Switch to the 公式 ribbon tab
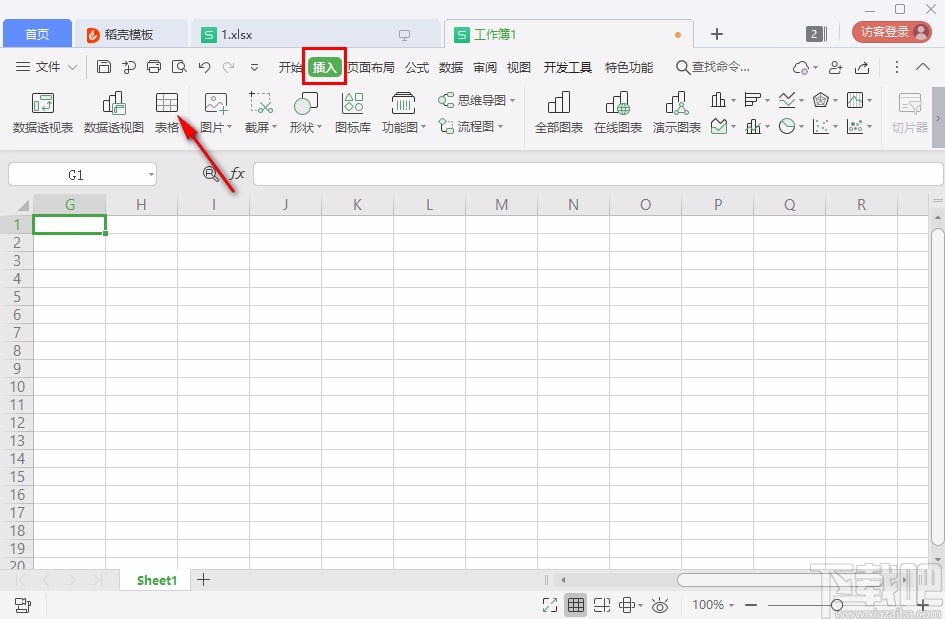945x619 pixels. click(417, 67)
